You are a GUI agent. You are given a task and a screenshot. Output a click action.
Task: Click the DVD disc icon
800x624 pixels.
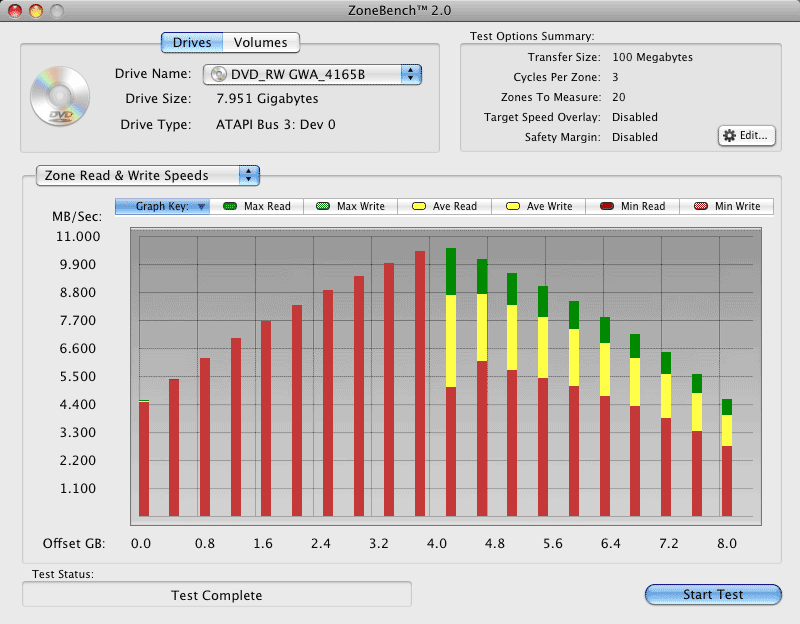[x=55, y=97]
